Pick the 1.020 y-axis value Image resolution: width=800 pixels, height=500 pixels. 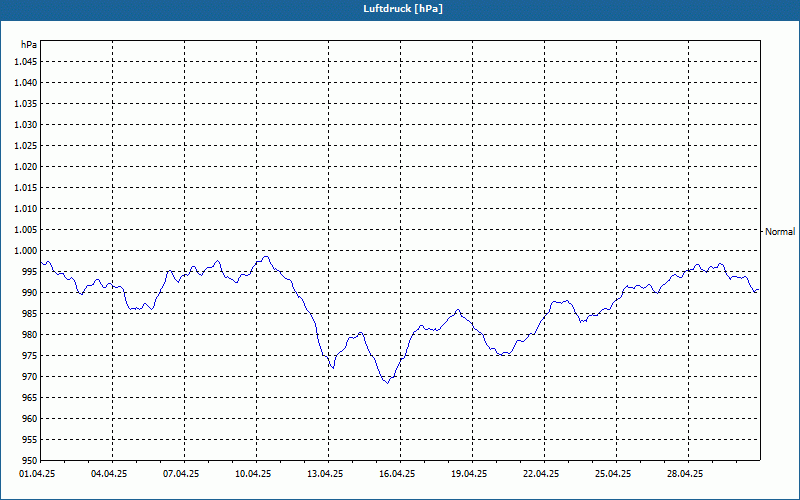26,166
